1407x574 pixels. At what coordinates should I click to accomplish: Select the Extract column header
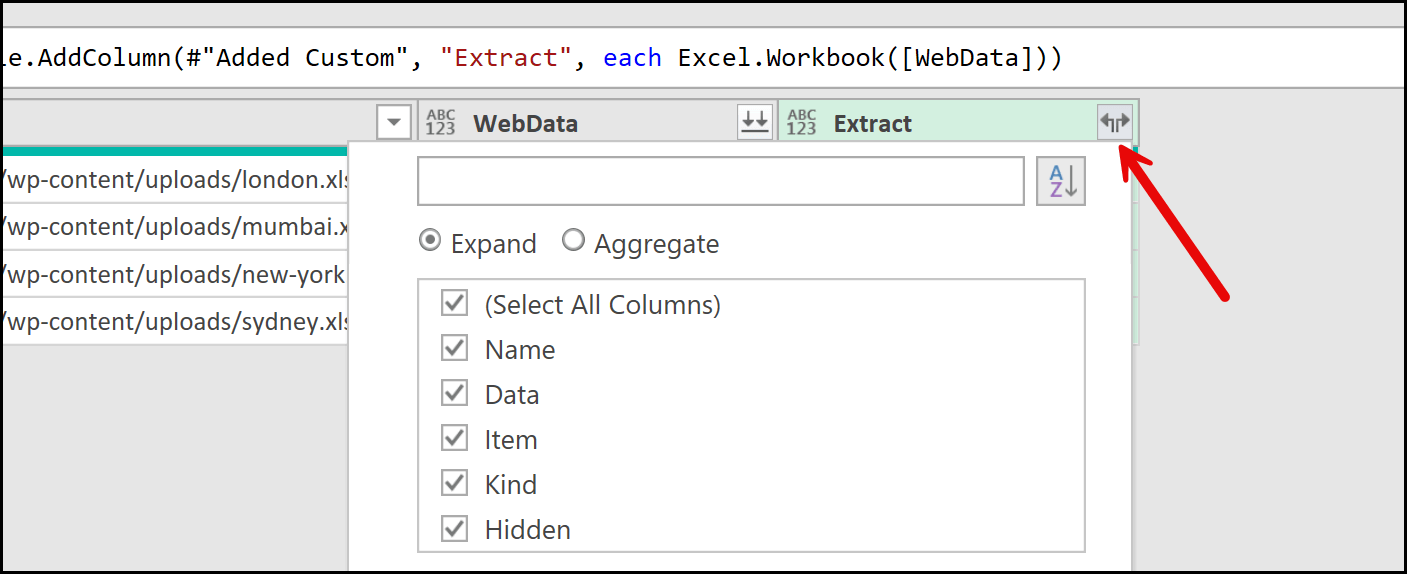click(940, 123)
